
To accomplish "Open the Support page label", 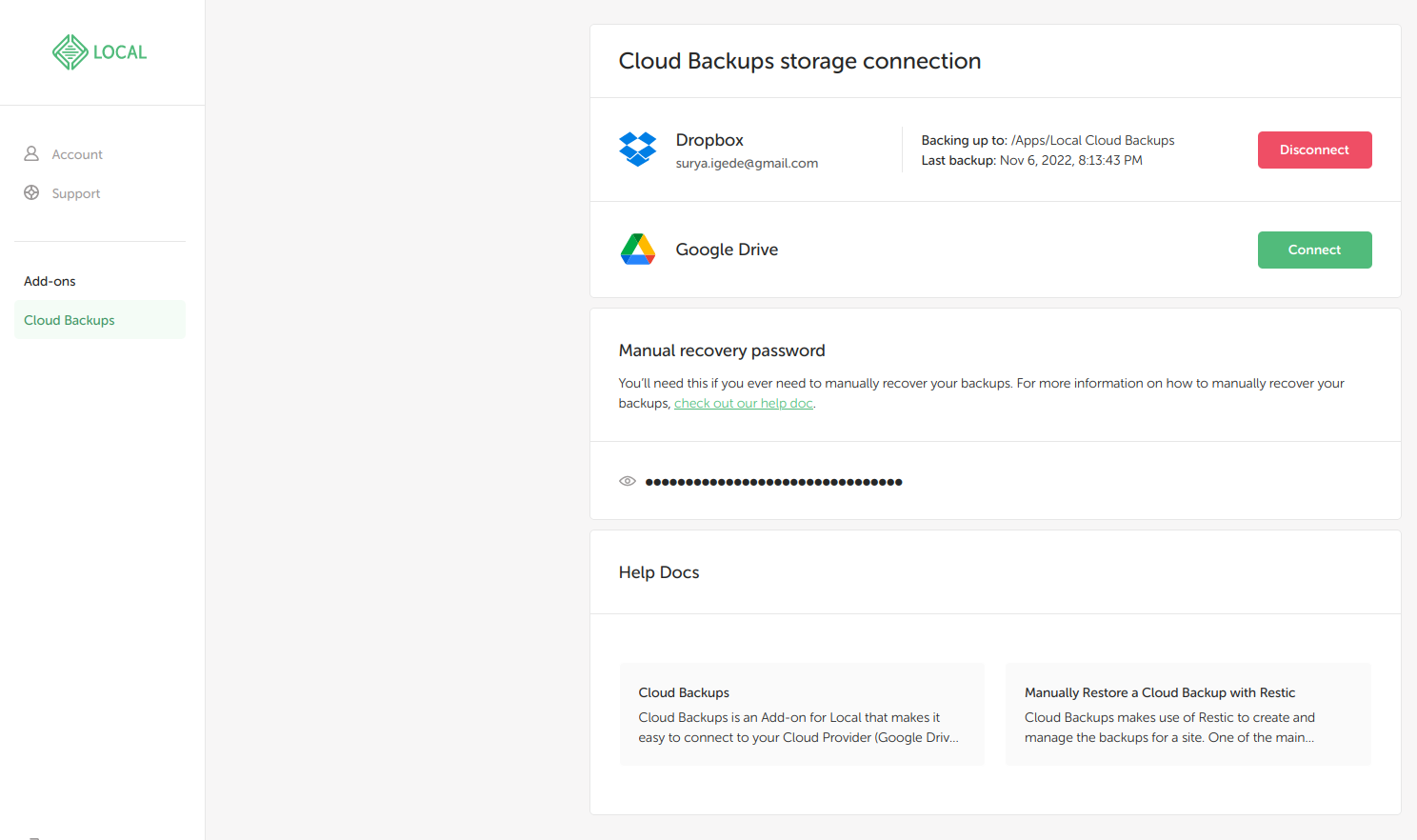I will tap(76, 193).
